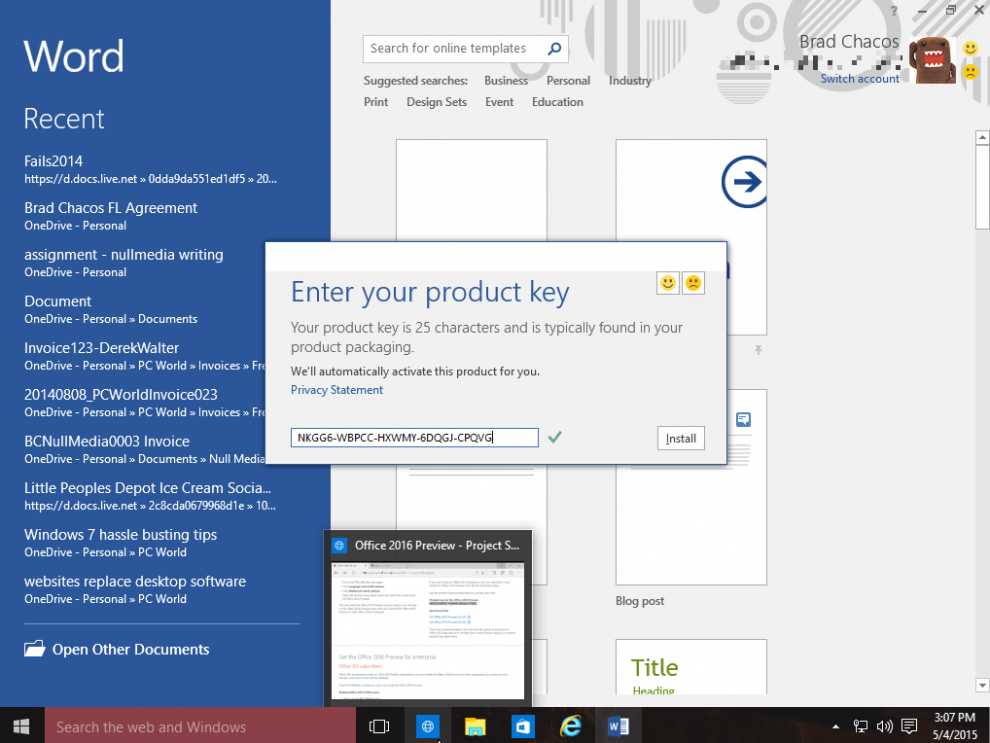
Task: Open the Privacy Statement link
Action: click(x=337, y=390)
